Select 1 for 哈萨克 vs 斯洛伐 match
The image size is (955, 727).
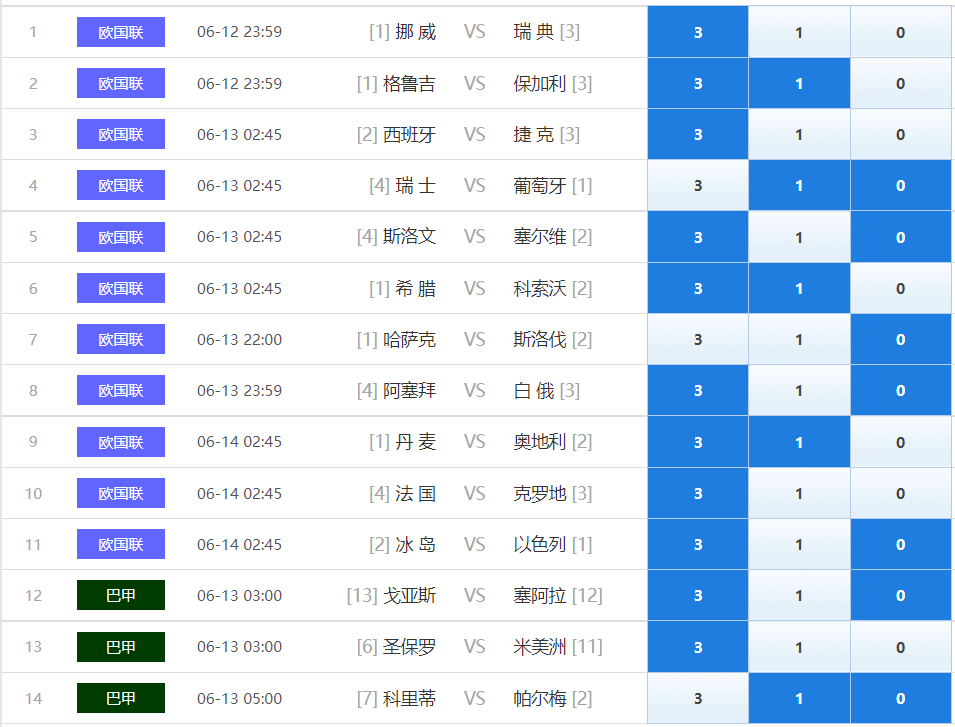[x=799, y=340]
